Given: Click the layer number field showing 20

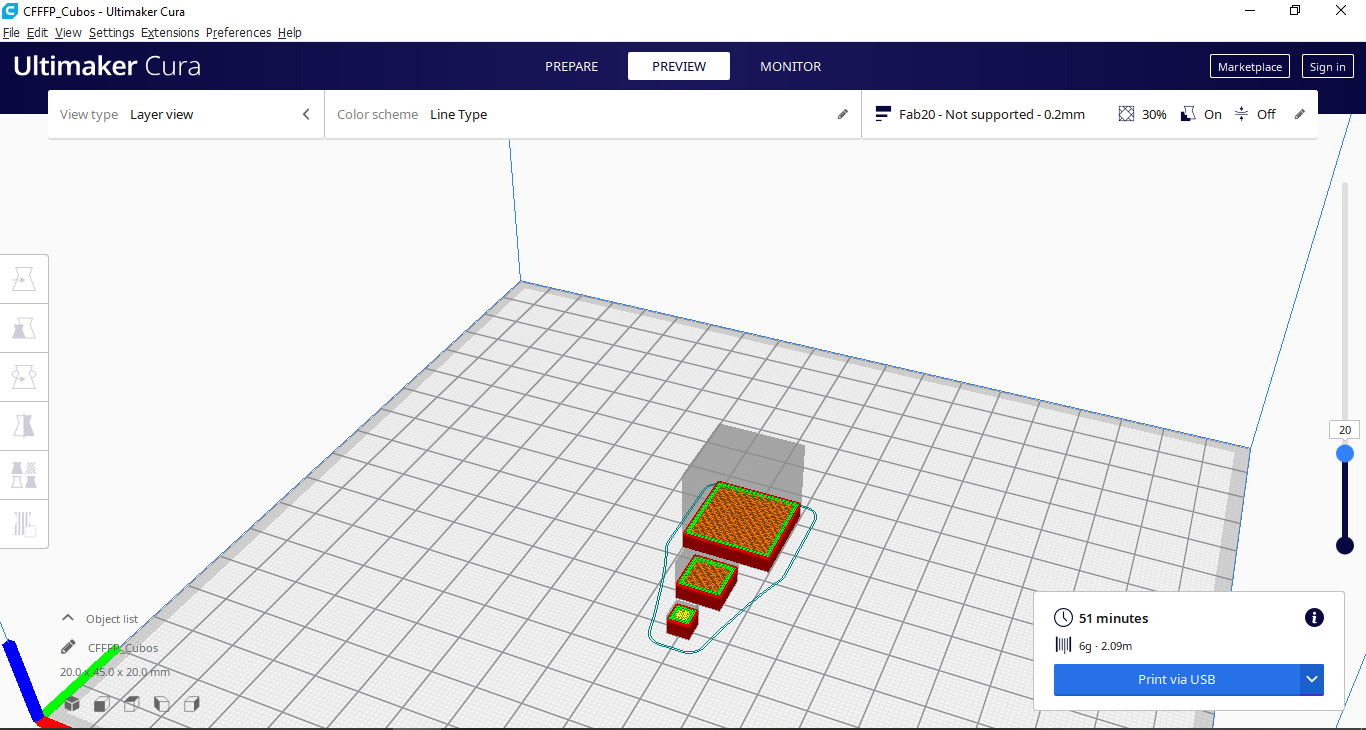Looking at the screenshot, I should point(1345,430).
